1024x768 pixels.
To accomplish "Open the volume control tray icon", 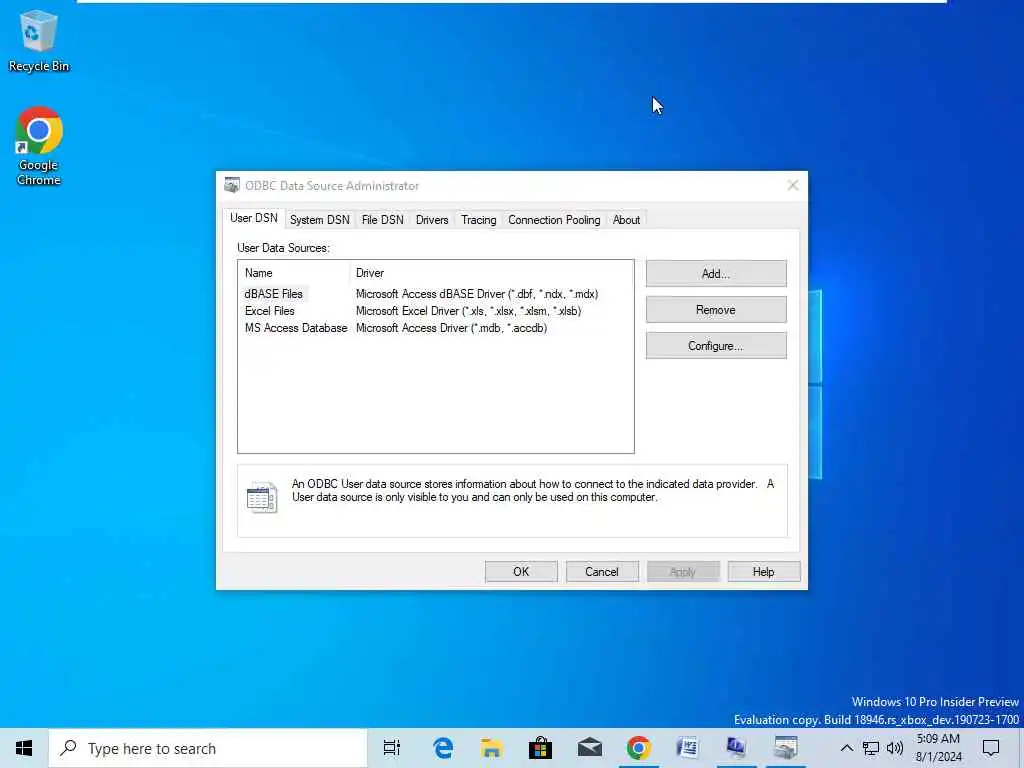I will 895,748.
